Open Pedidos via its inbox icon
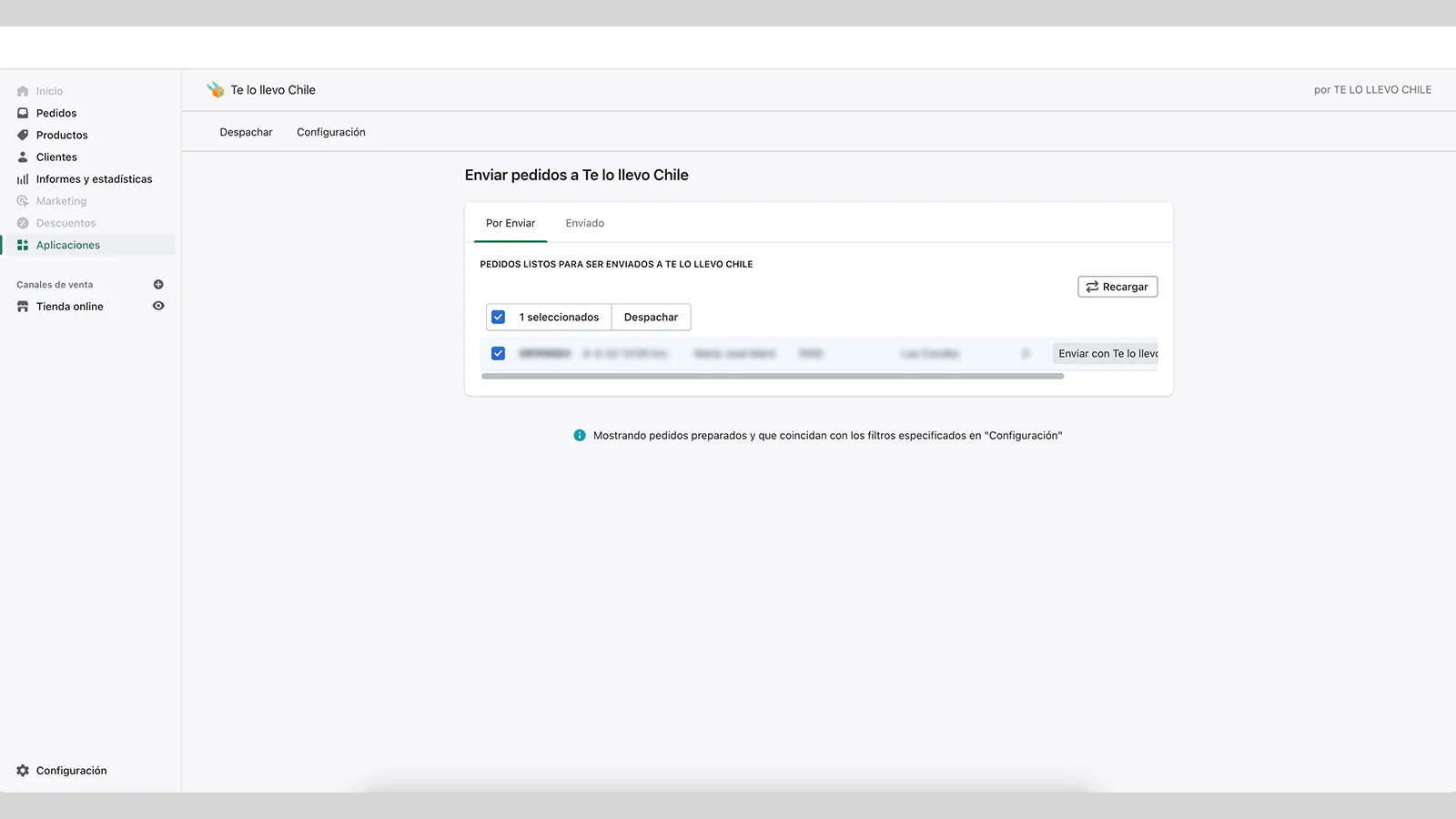Viewport: 1456px width, 819px height. click(23, 113)
